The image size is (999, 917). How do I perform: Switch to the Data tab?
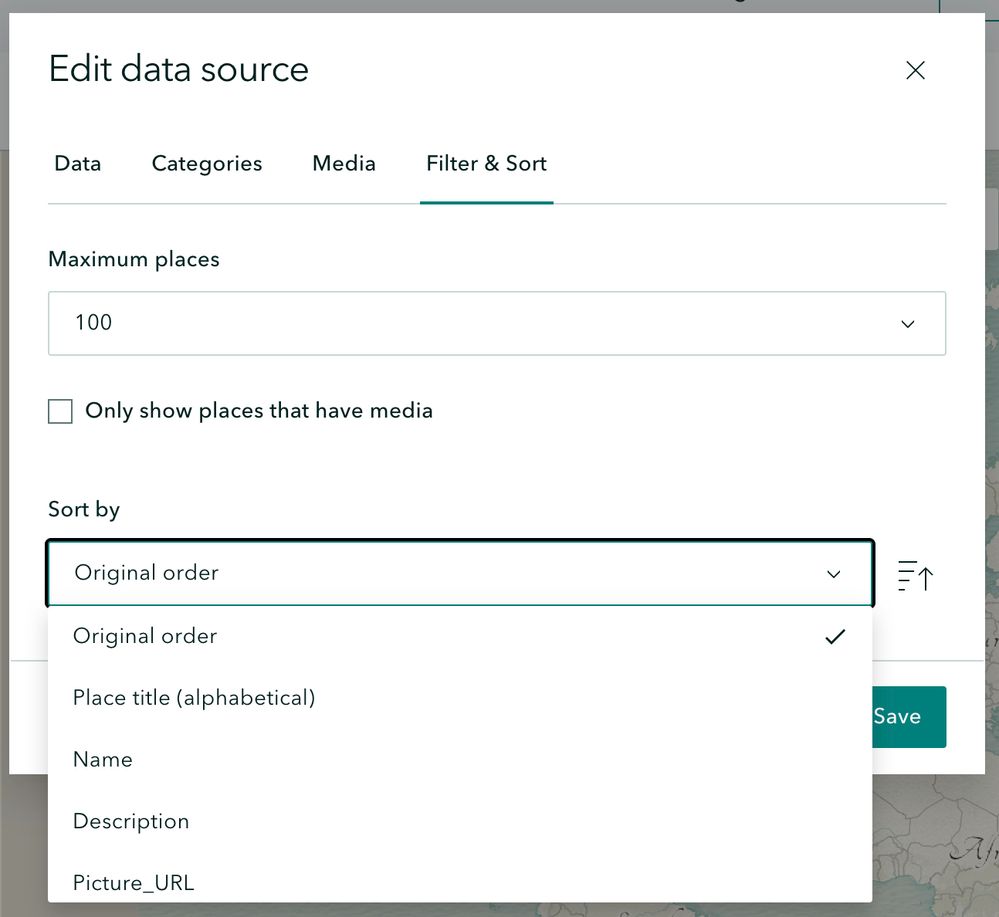pyautogui.click(x=78, y=164)
